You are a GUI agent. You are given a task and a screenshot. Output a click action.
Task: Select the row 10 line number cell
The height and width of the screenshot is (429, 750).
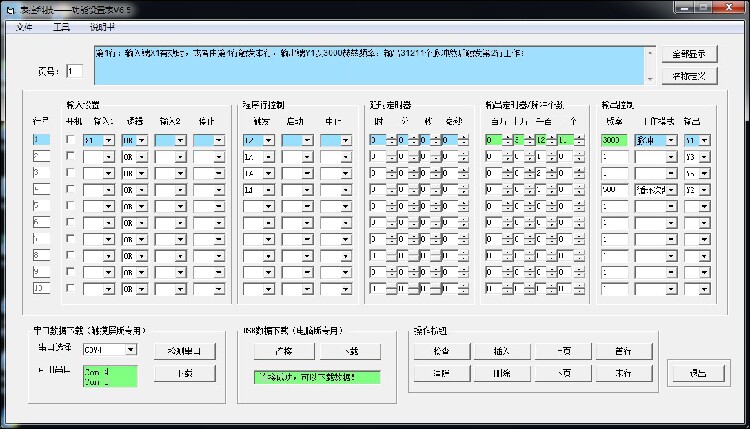[x=41, y=288]
